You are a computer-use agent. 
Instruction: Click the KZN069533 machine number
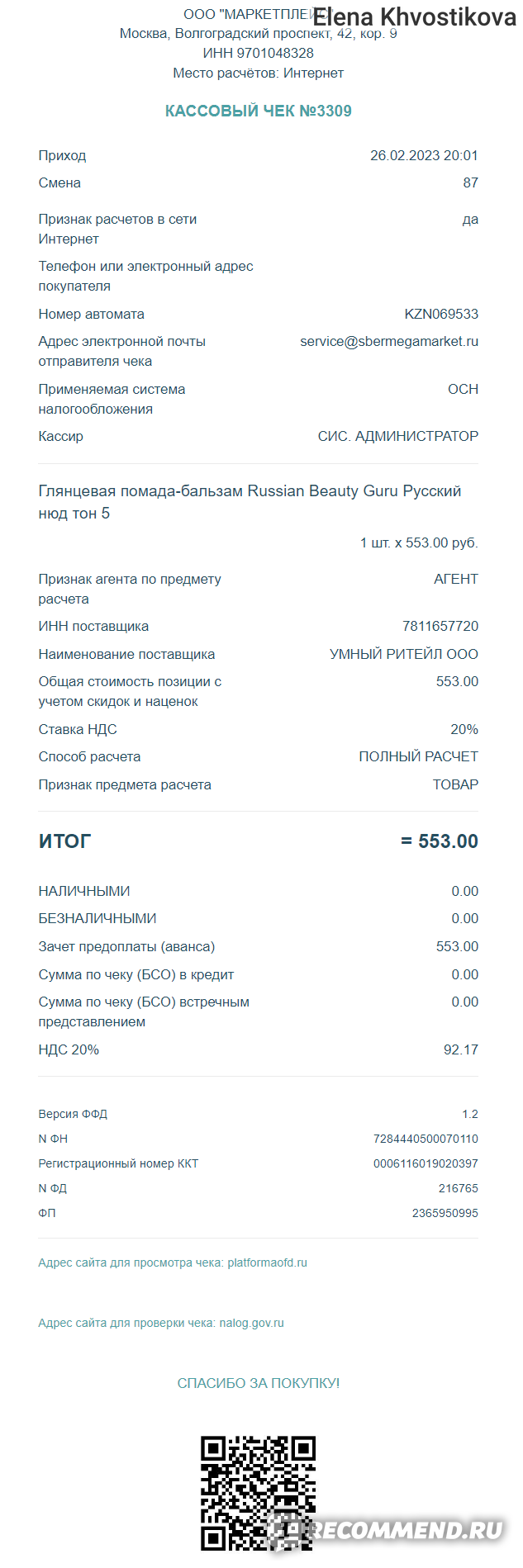tap(441, 314)
